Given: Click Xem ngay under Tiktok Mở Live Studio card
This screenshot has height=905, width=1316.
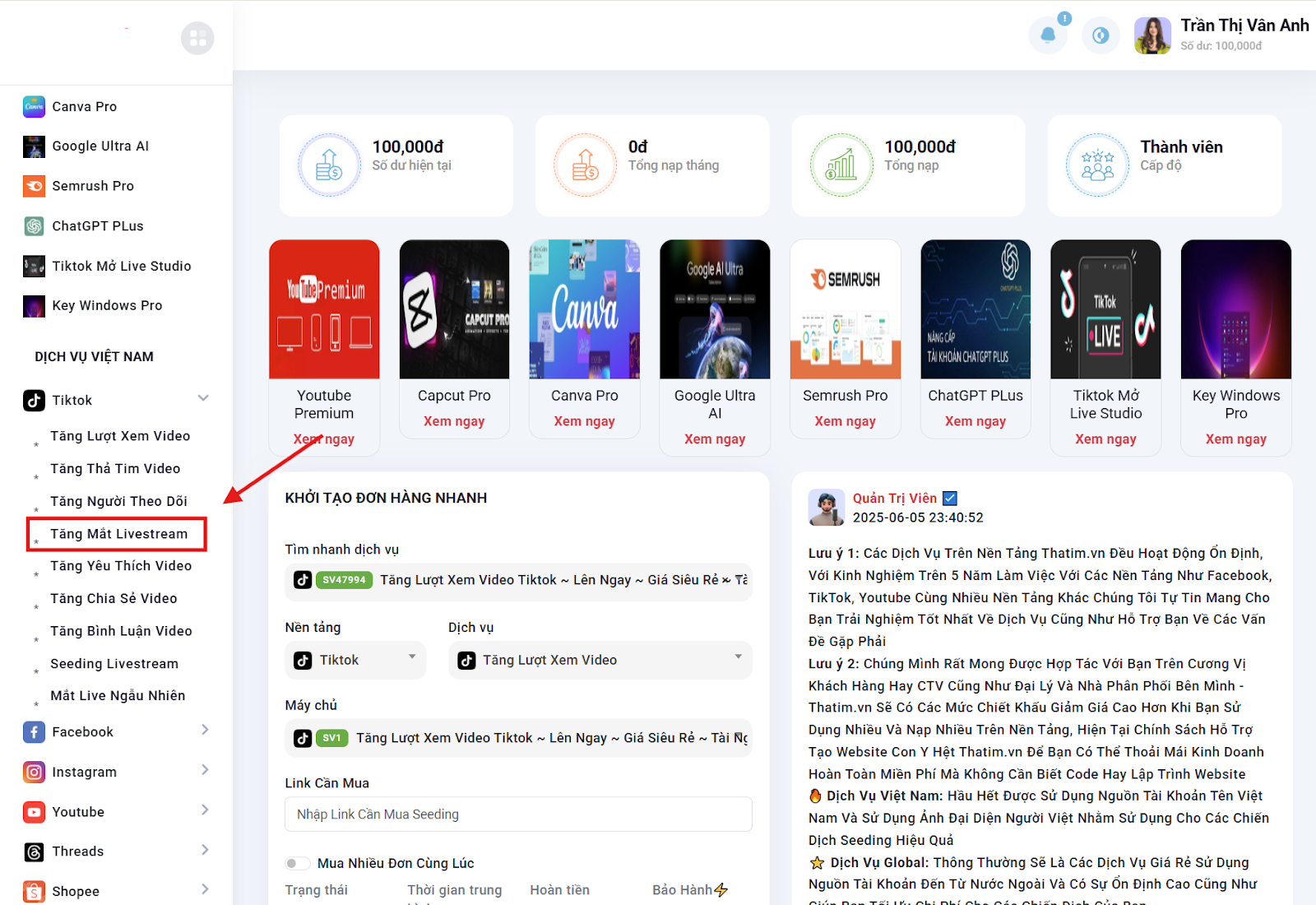Looking at the screenshot, I should pyautogui.click(x=1105, y=439).
